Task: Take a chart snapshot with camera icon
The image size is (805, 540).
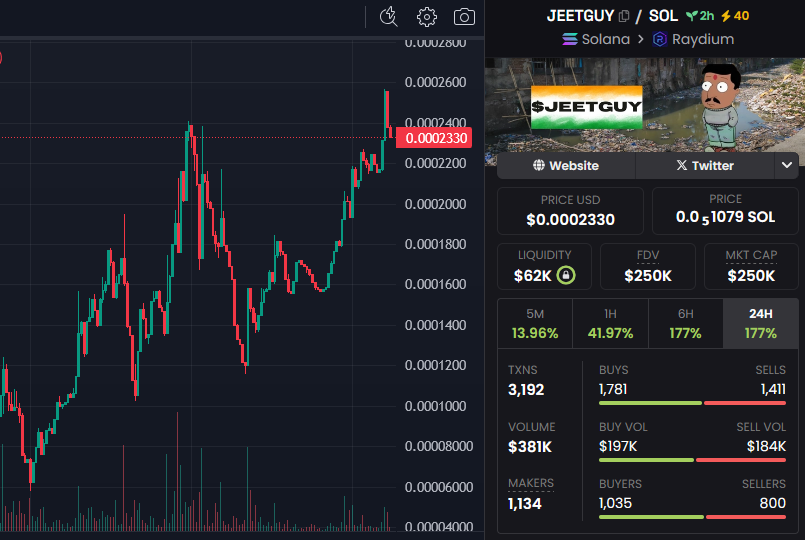Action: (464, 17)
